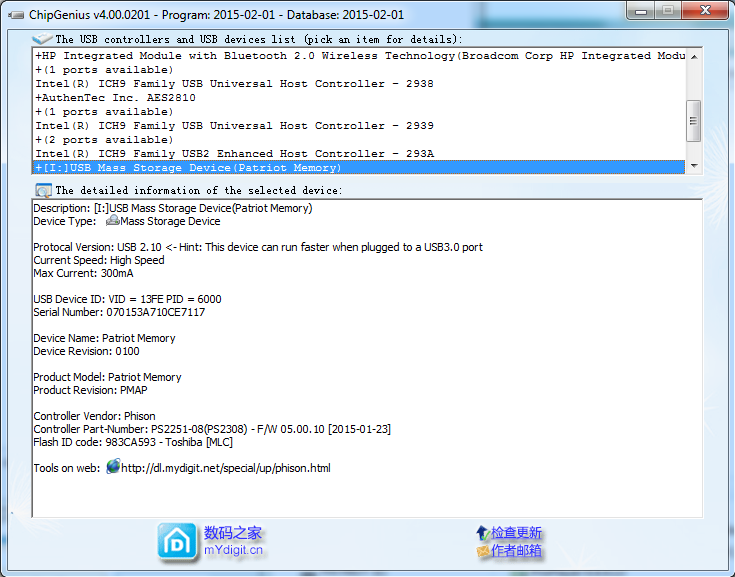This screenshot has width=735, height=577.
Task: Click the USB Device ID VID PID line
Action: pos(128,299)
